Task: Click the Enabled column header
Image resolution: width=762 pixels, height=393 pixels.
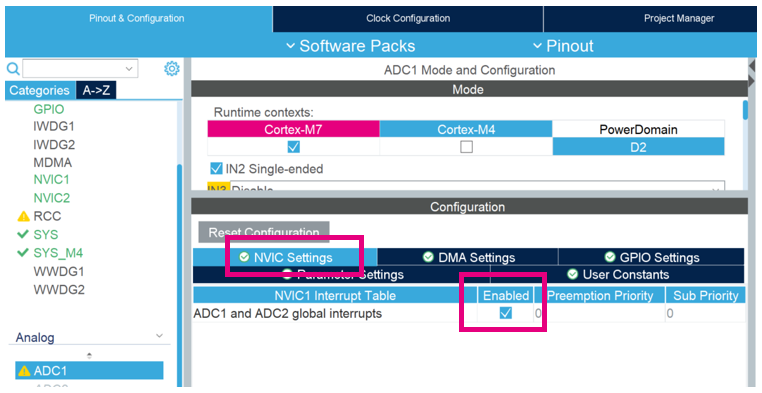Action: (x=506, y=295)
